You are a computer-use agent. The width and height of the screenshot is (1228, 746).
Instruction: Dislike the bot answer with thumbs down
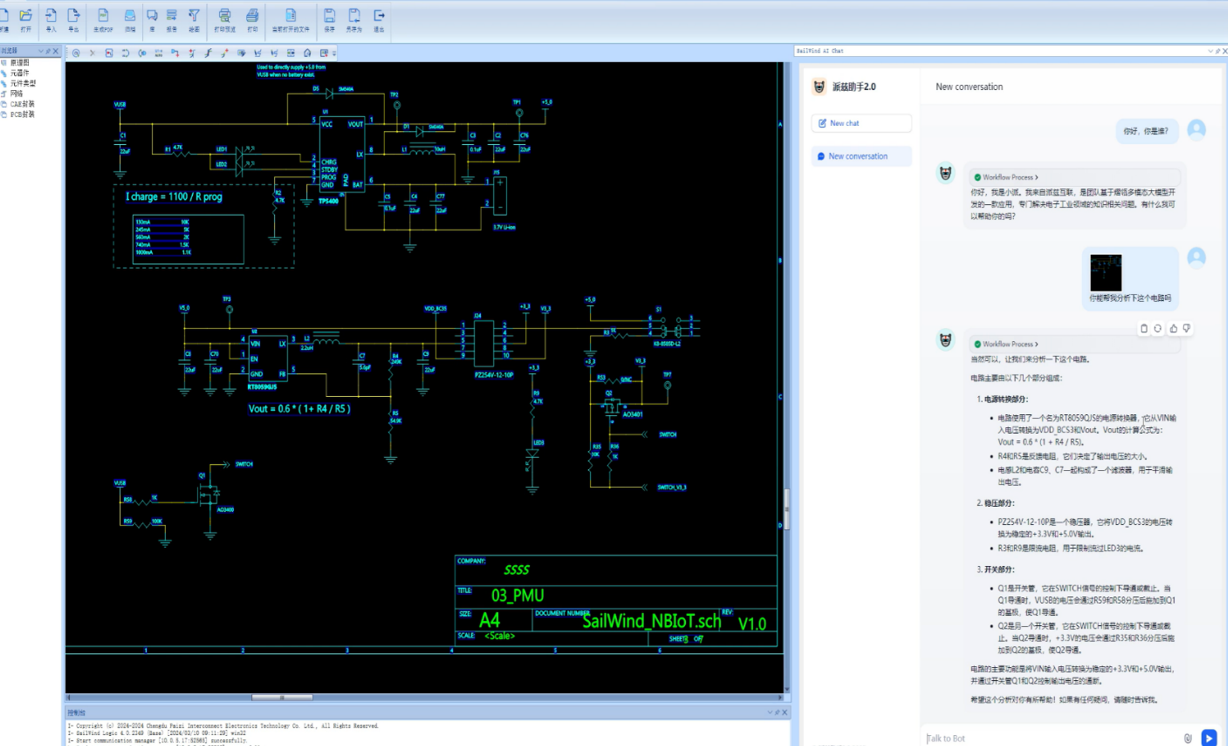tap(1187, 328)
